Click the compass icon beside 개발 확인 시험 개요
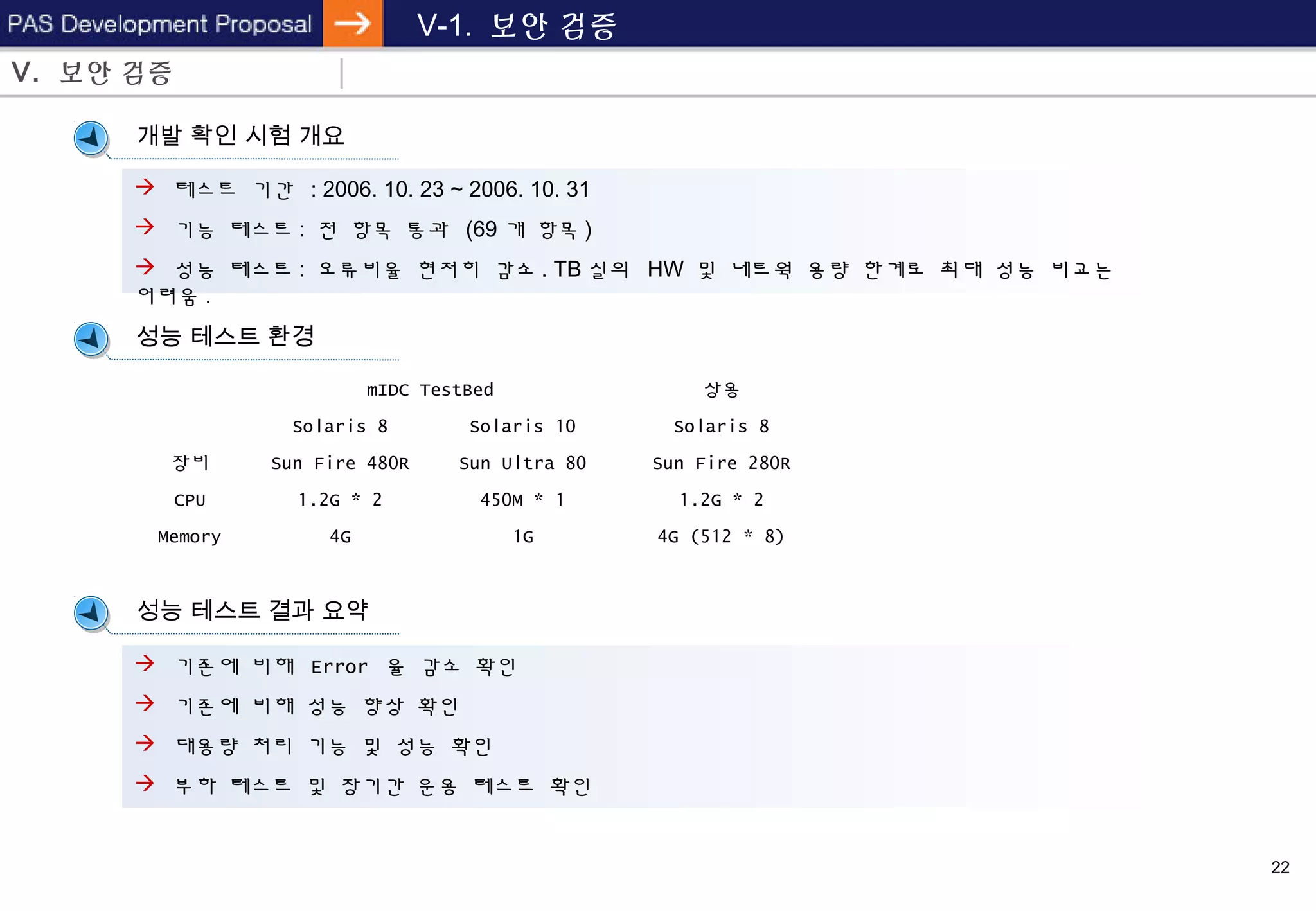 [91, 138]
